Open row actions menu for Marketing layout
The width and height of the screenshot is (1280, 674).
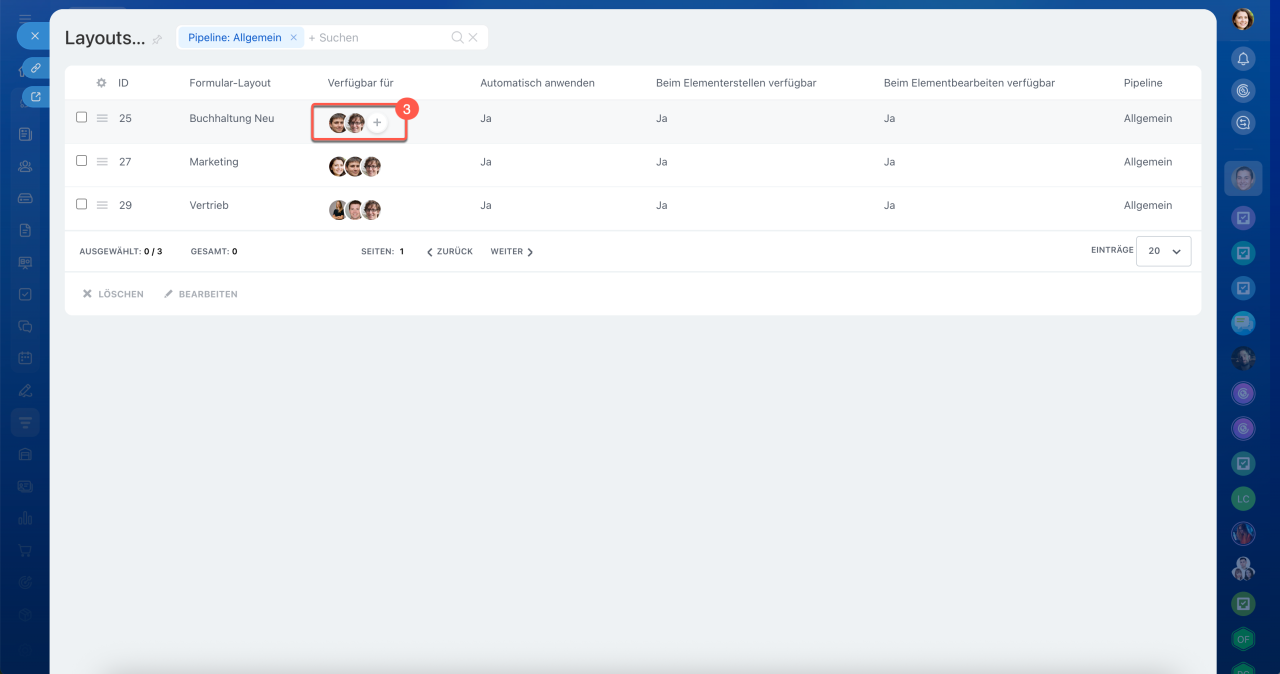pos(101,162)
